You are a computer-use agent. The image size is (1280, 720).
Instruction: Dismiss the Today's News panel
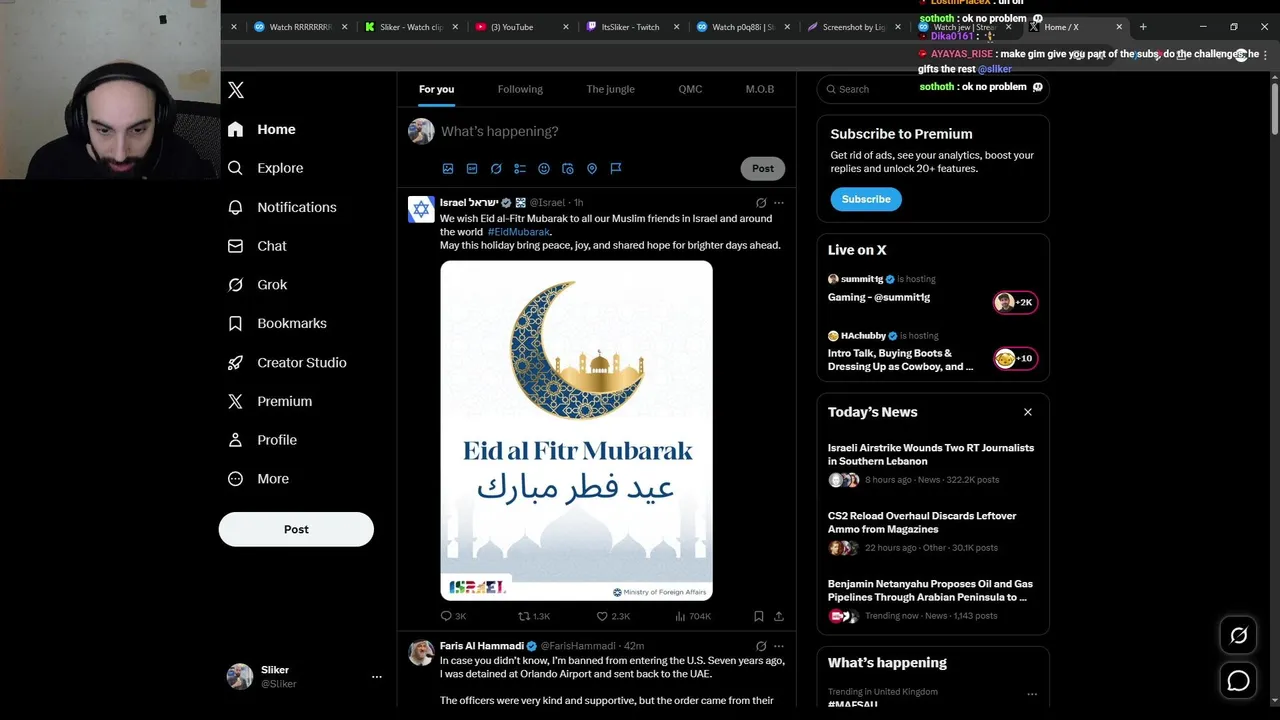(1027, 412)
